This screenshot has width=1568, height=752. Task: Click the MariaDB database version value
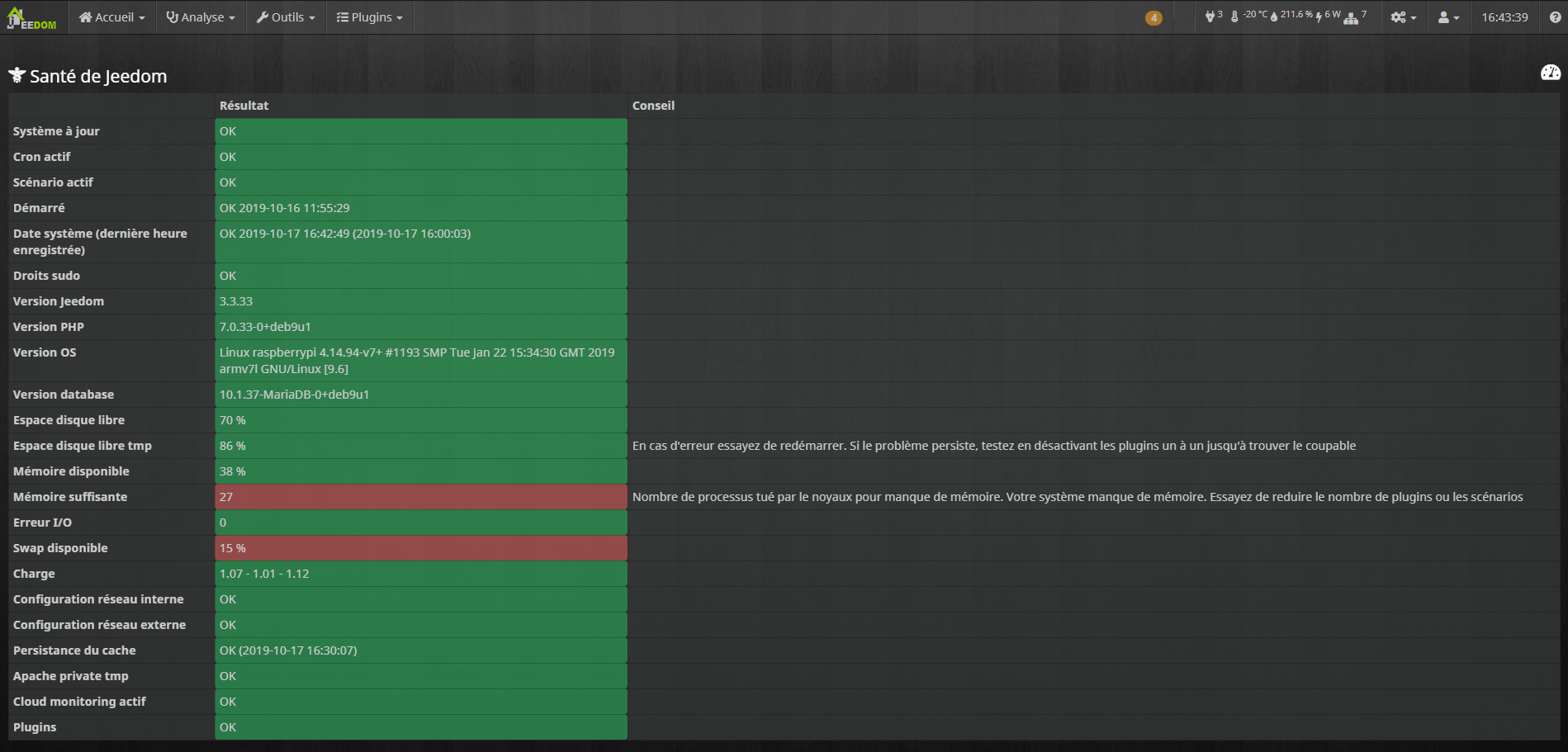coord(294,395)
